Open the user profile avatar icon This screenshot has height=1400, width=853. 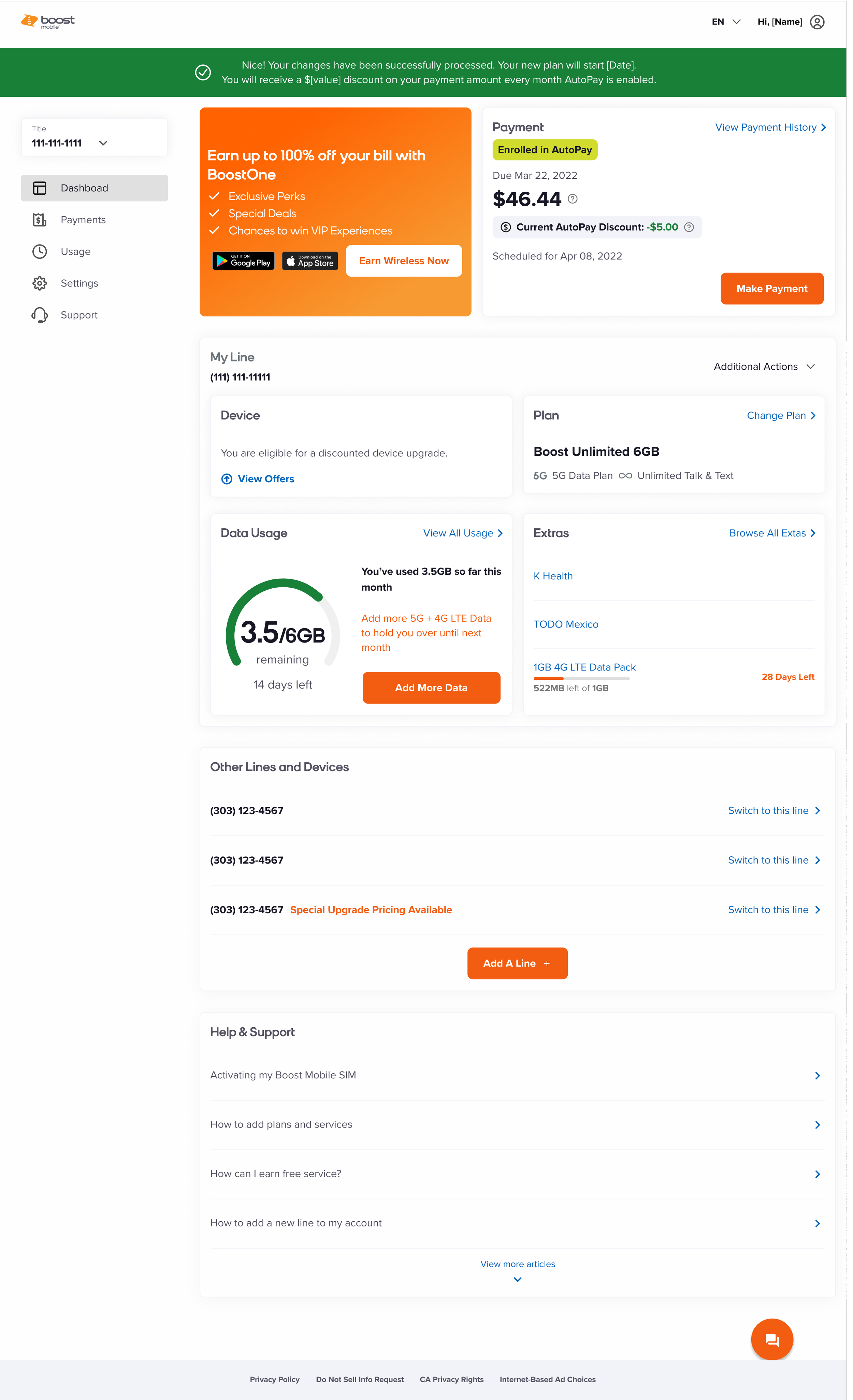click(816, 22)
